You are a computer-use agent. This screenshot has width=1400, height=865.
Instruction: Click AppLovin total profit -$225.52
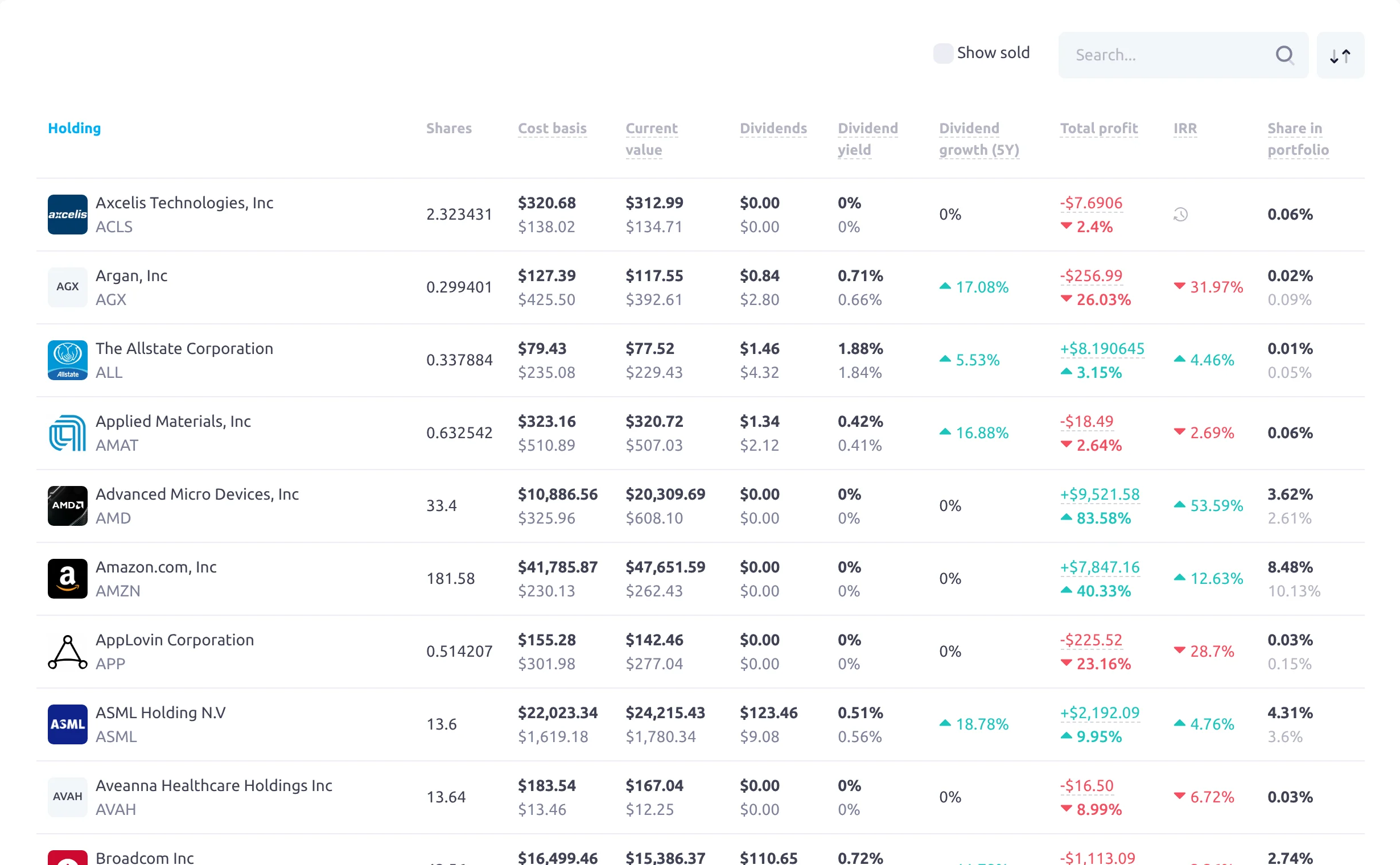pos(1091,640)
